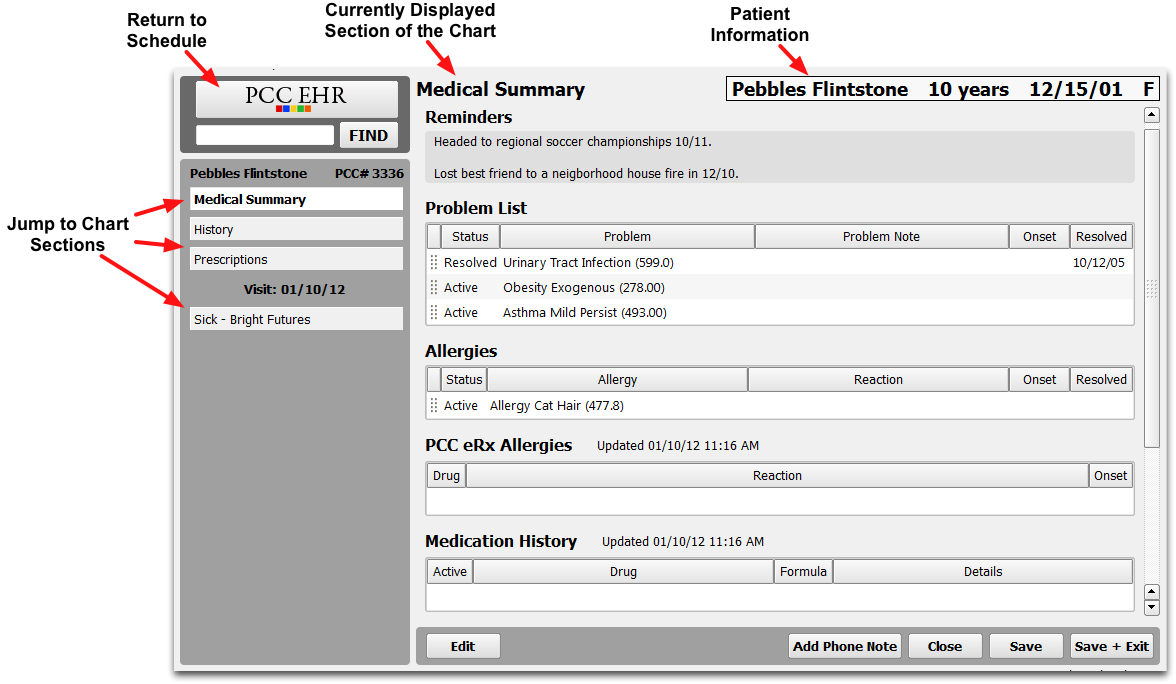
Task: Select drag handle beside Obesity Exogenous row
Action: (434, 287)
